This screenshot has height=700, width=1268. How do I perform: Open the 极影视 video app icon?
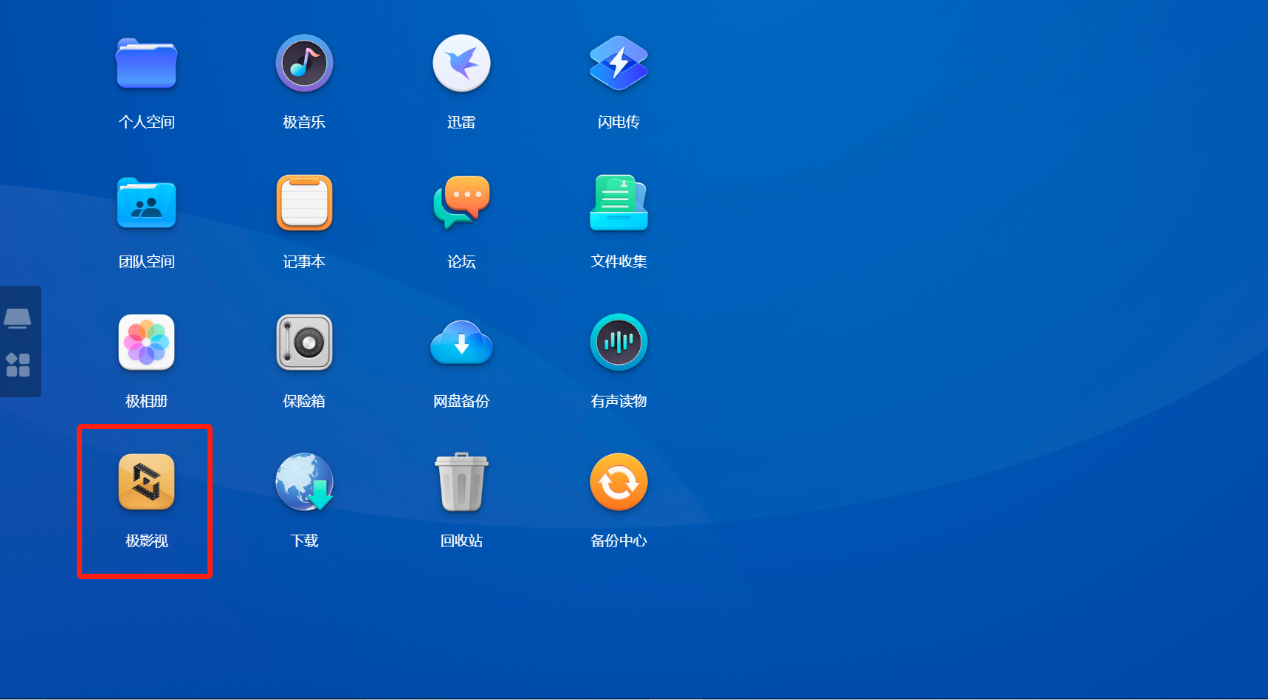[146, 482]
